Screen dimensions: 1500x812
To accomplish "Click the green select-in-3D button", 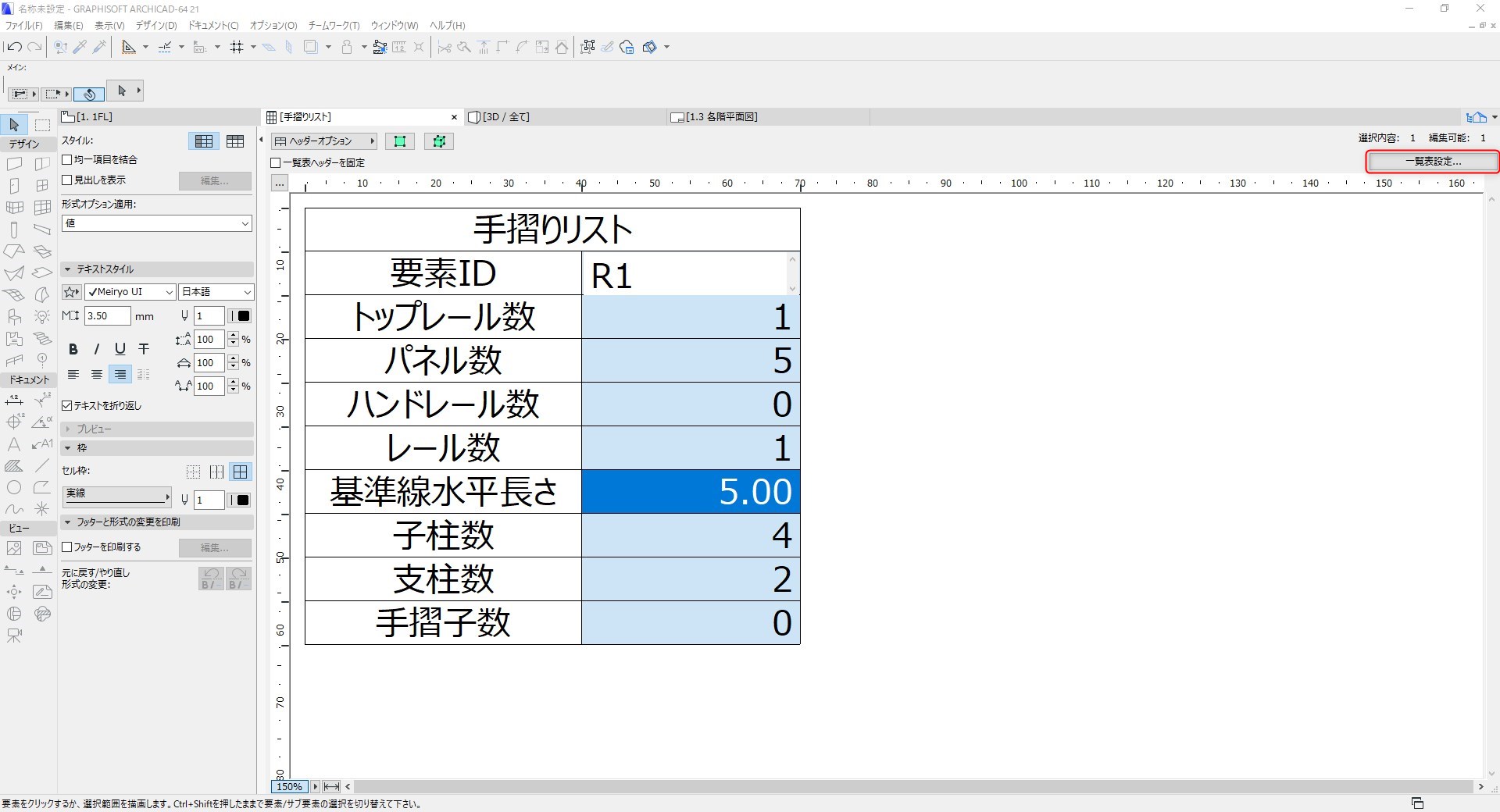I will [x=439, y=141].
